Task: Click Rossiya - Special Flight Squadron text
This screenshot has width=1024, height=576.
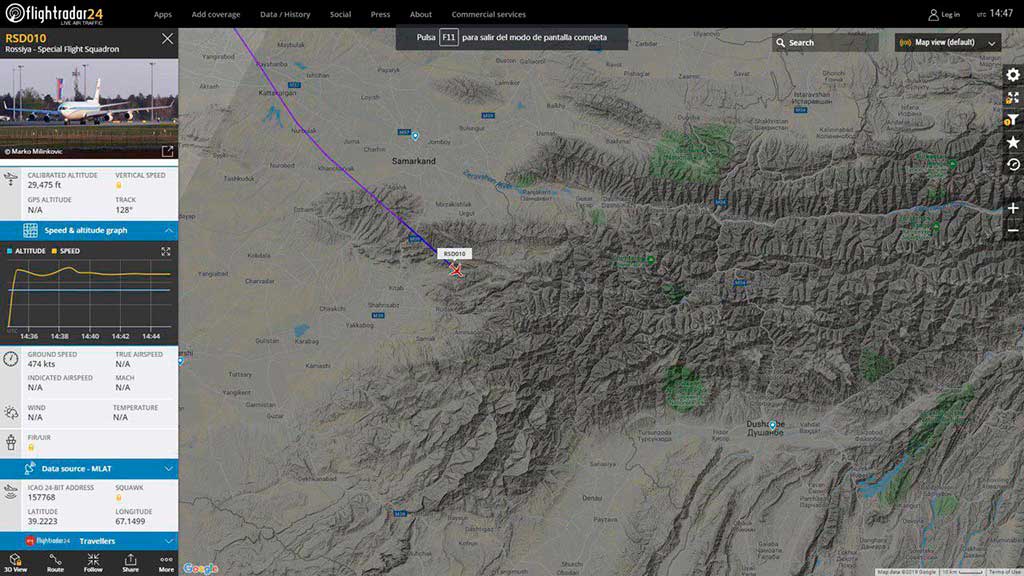Action: pyautogui.click(x=62, y=49)
